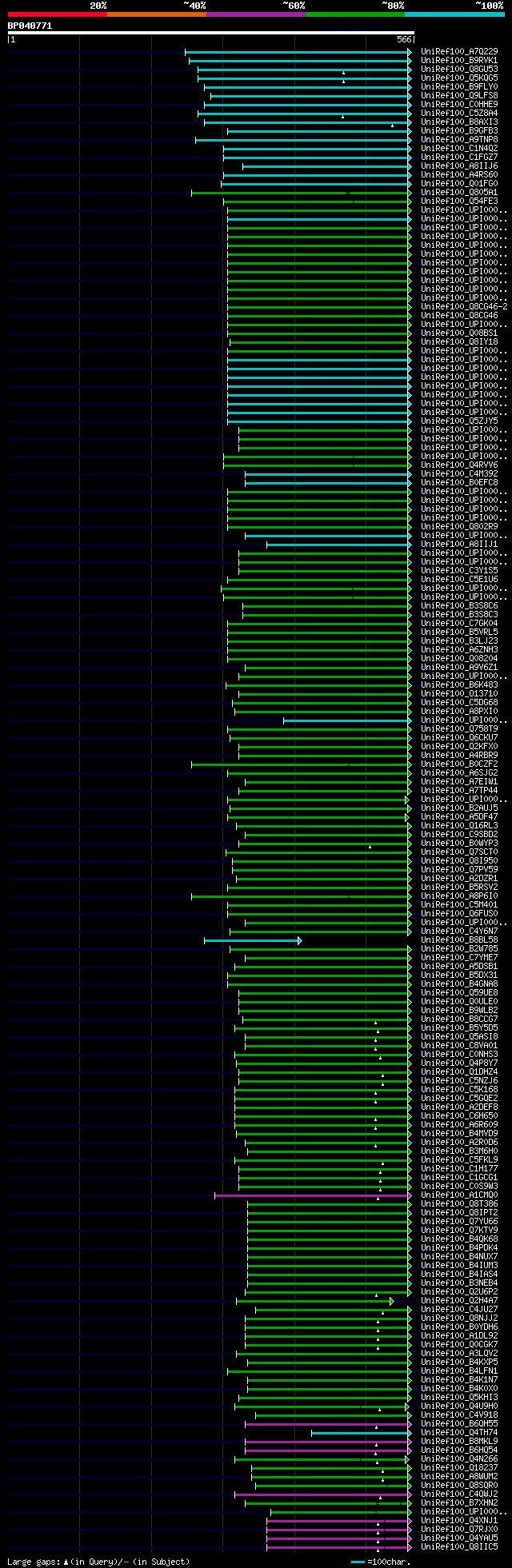This screenshot has height=1568, width=512.
Task: Select the UniRef100_B5VRL5 label
Action: 459,632
